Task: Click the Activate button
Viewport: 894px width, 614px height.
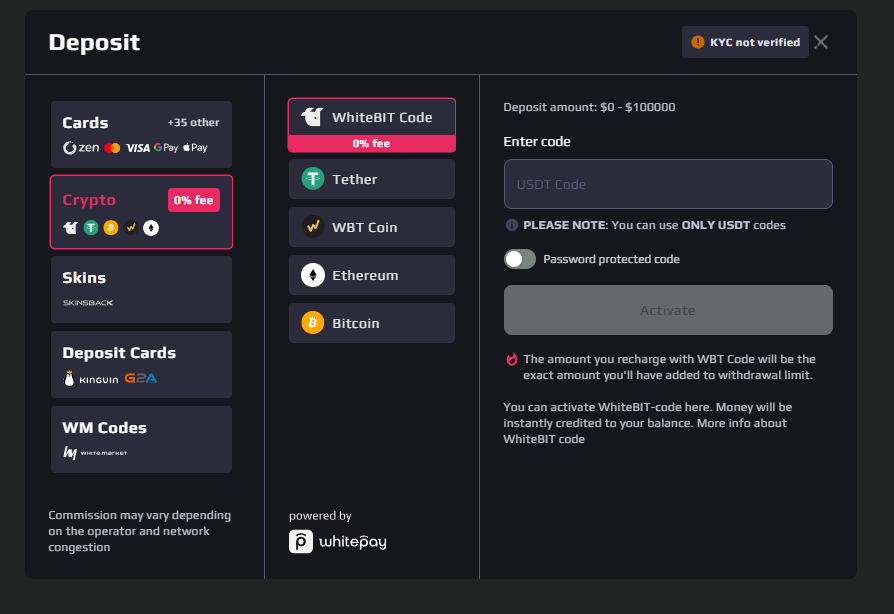Action: [x=668, y=310]
